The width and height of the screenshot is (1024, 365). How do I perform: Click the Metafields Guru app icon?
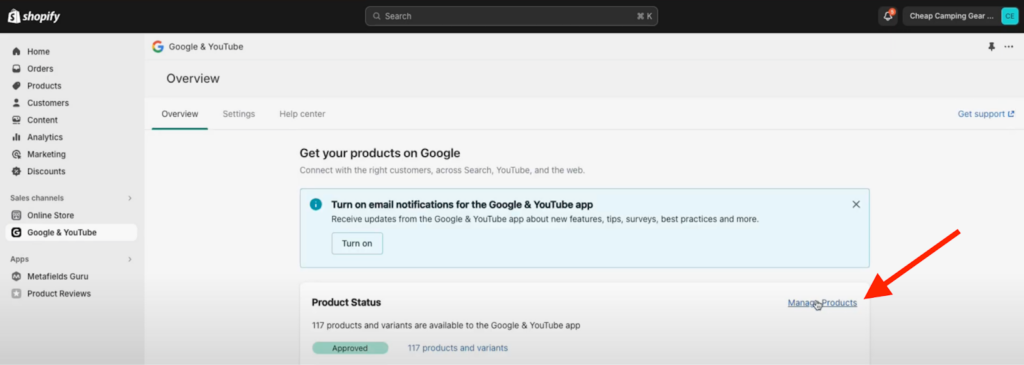pyautogui.click(x=16, y=276)
